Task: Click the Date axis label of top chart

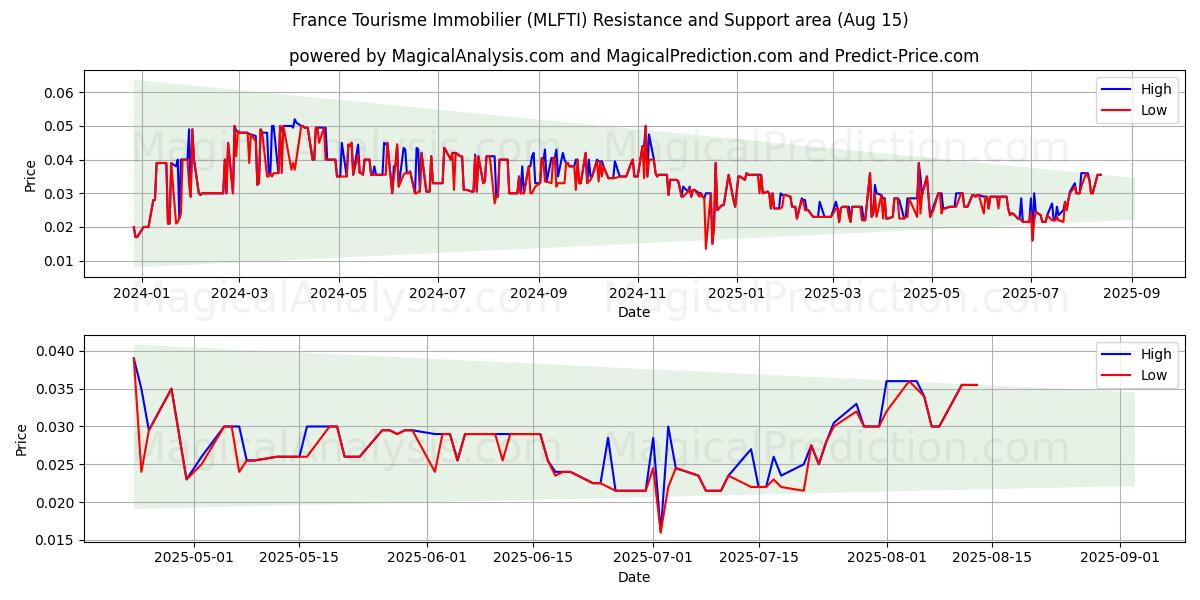Action: pos(634,312)
